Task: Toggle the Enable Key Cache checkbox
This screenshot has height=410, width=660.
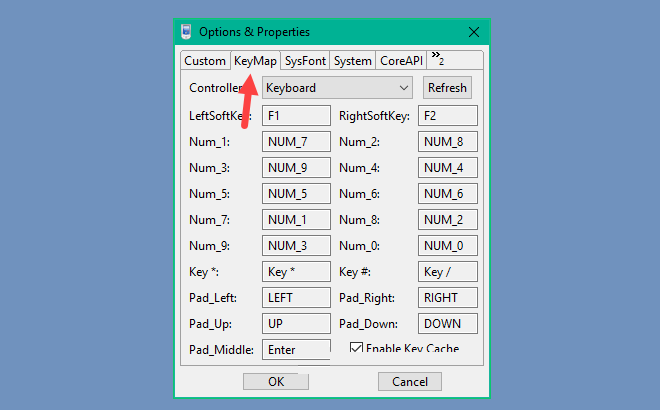Action: (356, 348)
